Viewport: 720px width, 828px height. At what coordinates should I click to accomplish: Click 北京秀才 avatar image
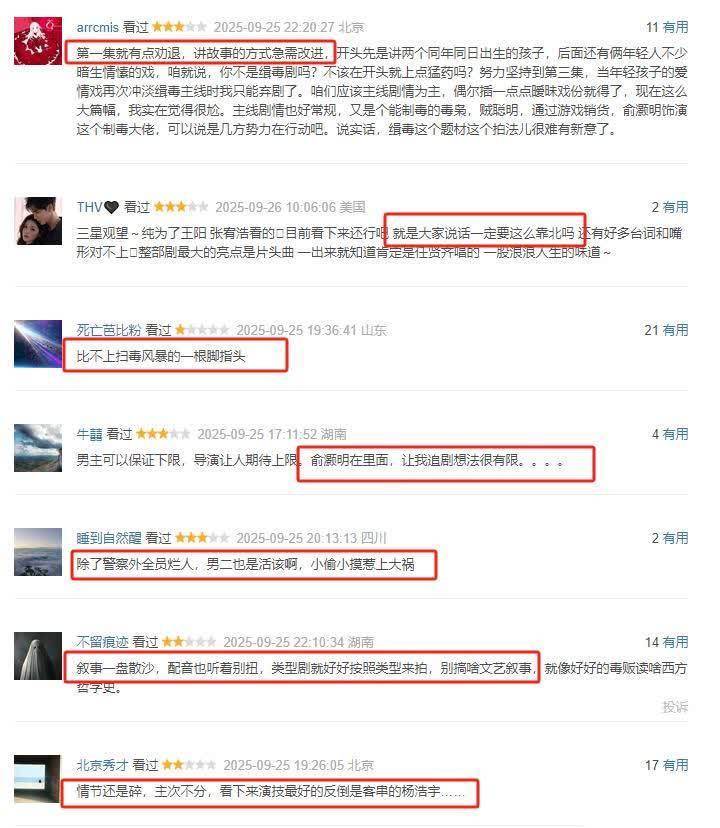[38, 779]
